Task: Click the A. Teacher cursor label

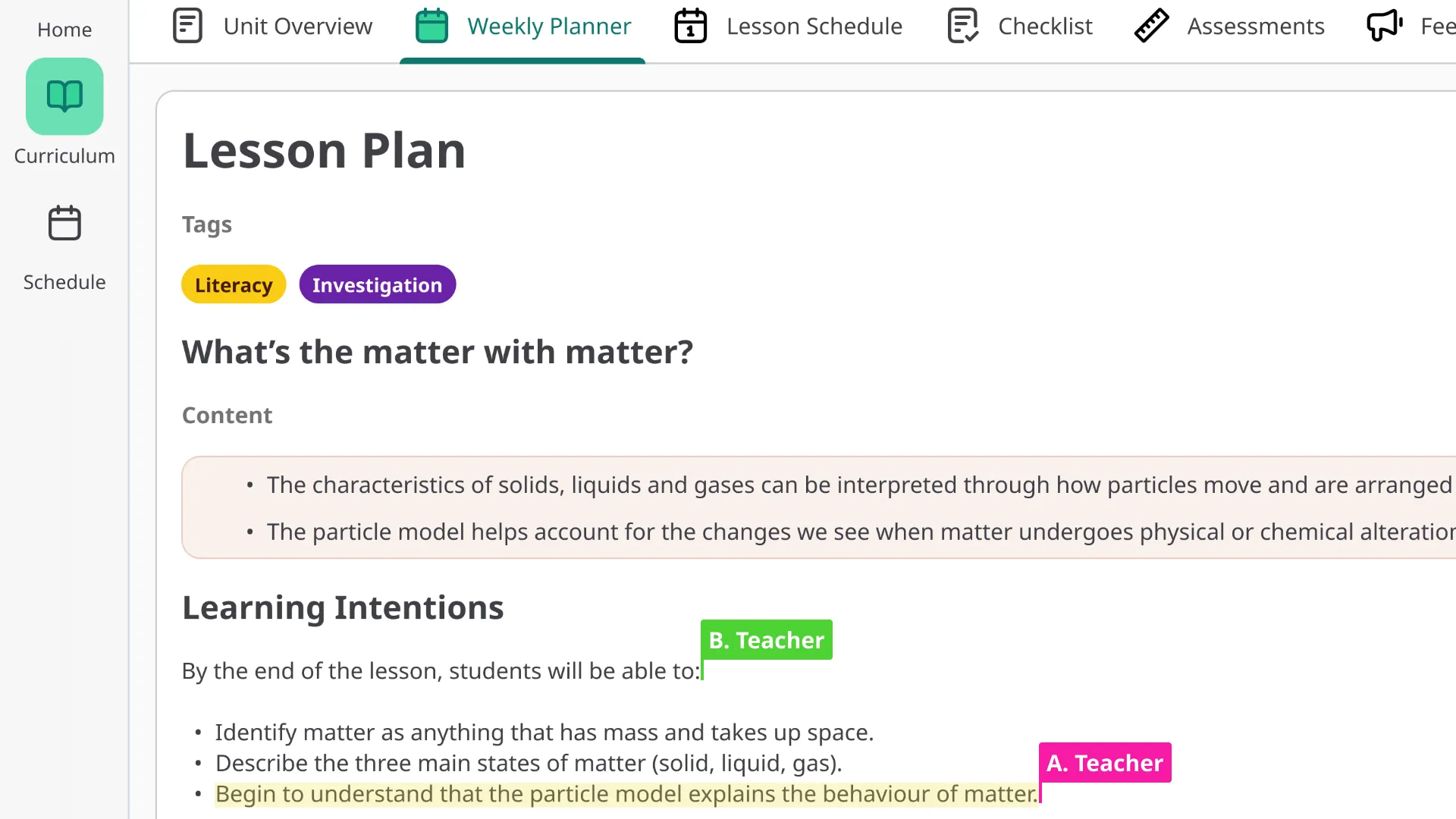Action: (x=1104, y=763)
